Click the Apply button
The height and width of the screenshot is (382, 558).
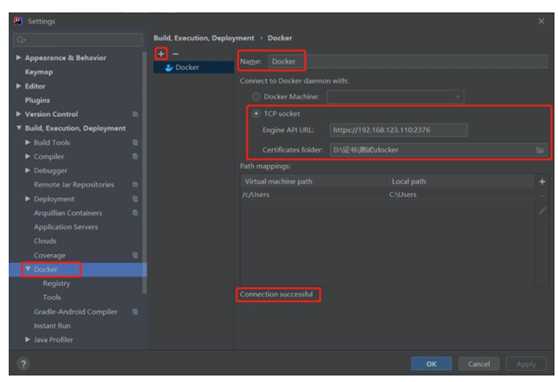pyautogui.click(x=526, y=364)
